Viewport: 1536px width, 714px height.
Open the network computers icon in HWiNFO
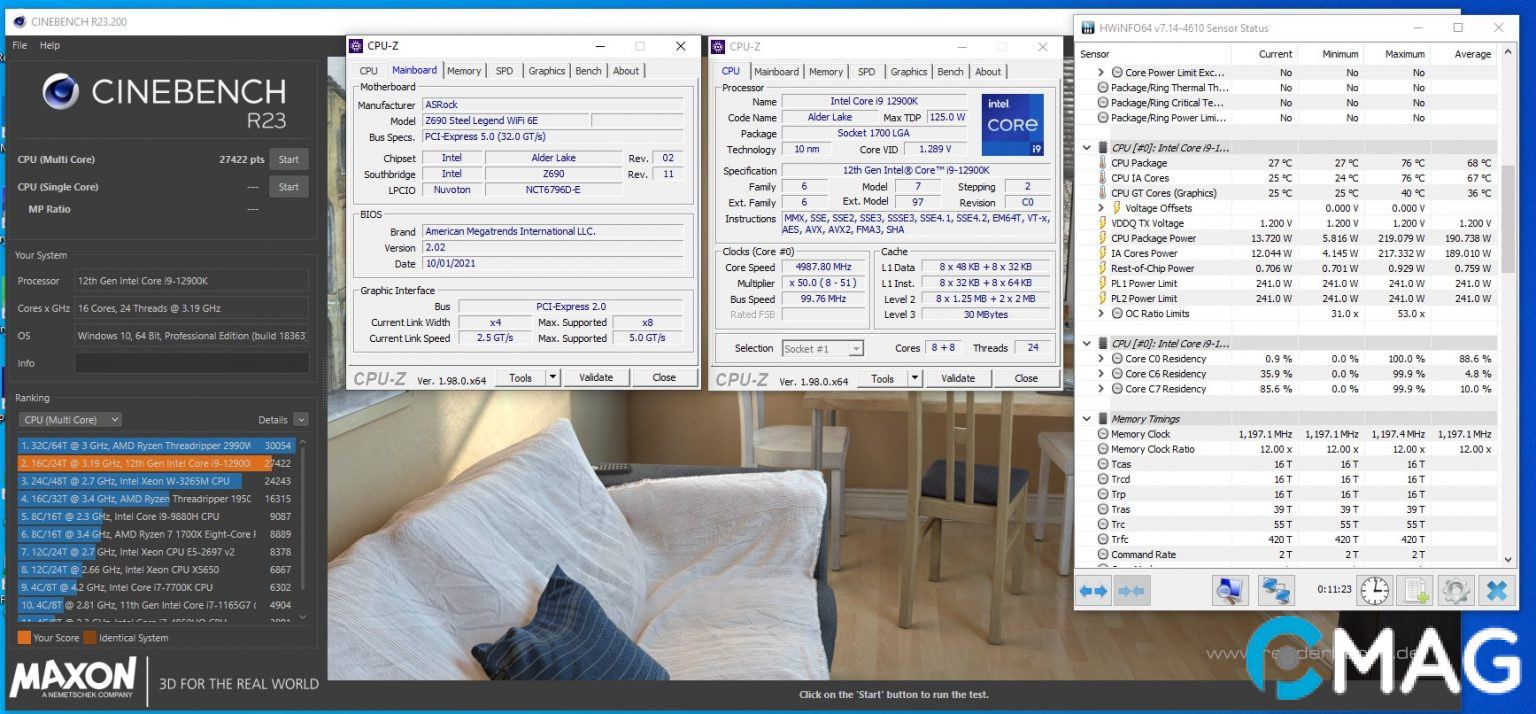[x=1275, y=591]
